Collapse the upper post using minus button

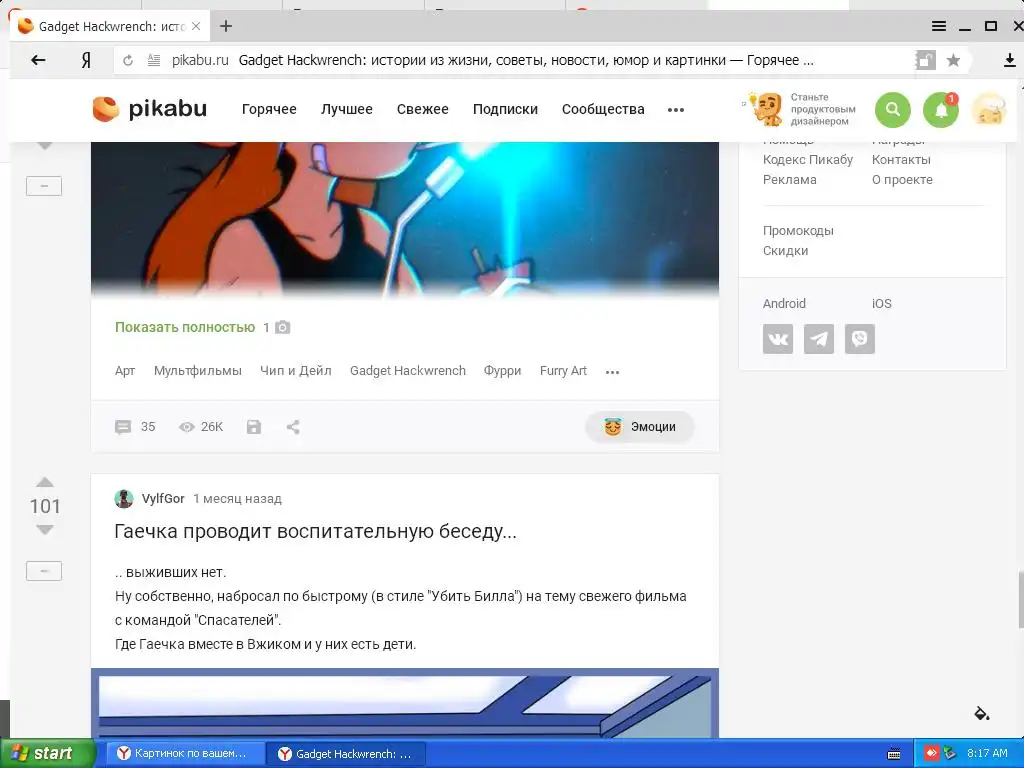pos(44,186)
